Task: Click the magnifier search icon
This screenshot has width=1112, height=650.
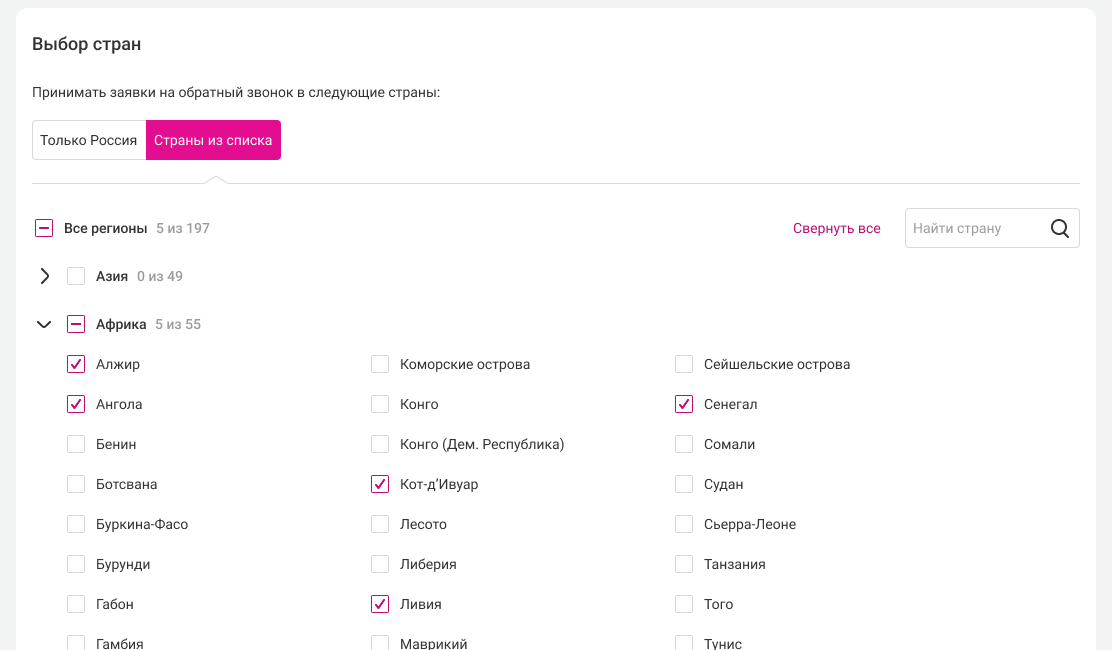Action: point(1060,228)
